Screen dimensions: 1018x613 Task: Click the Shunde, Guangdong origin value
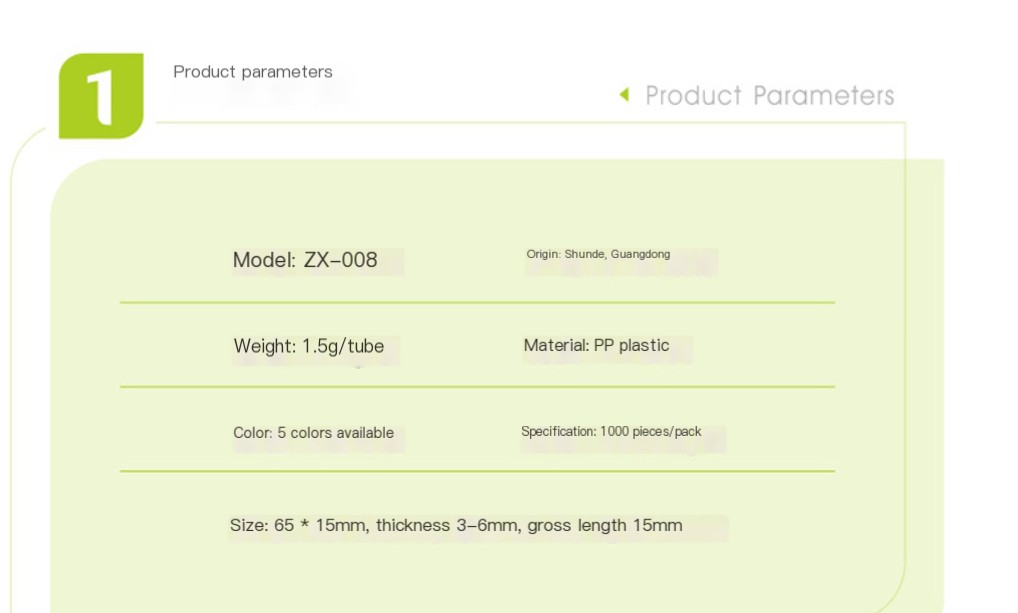[x=617, y=255]
